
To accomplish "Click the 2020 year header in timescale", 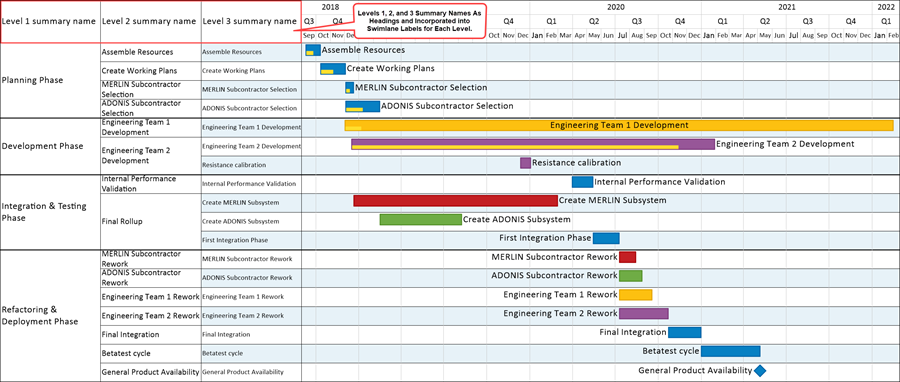I will click(615, 7).
